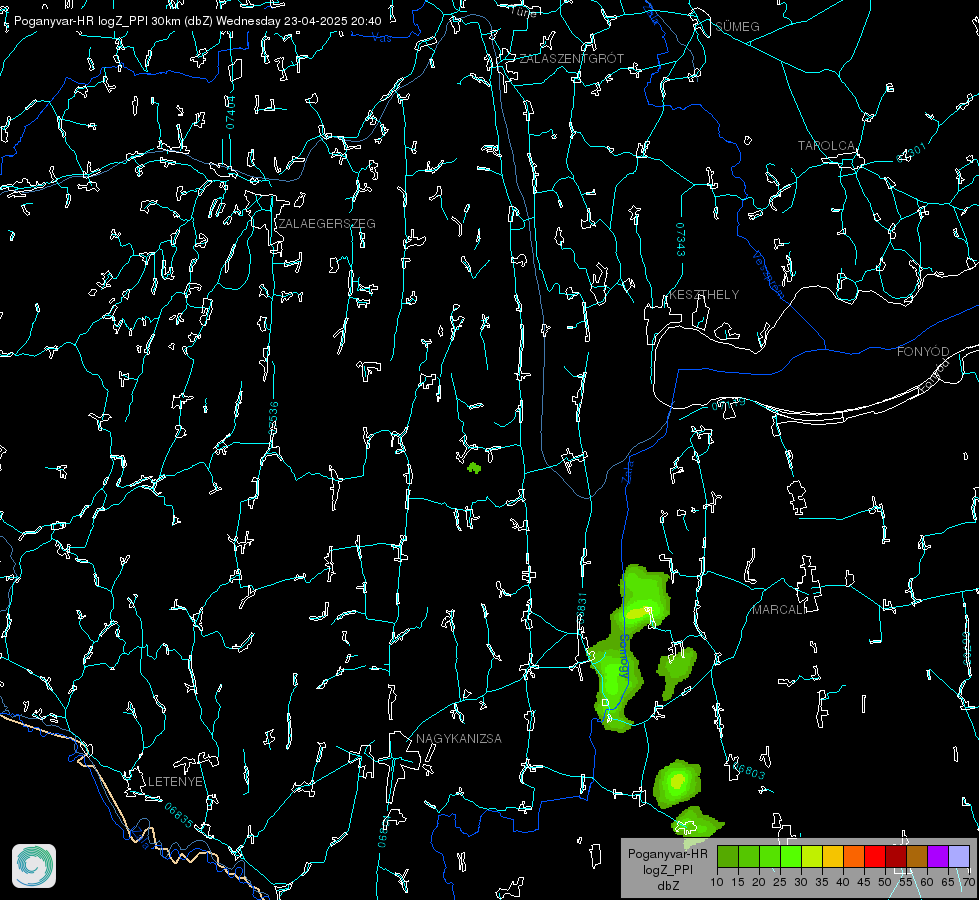Click the LETENYE town label
Viewport: 979px width, 900px height.
[x=175, y=782]
